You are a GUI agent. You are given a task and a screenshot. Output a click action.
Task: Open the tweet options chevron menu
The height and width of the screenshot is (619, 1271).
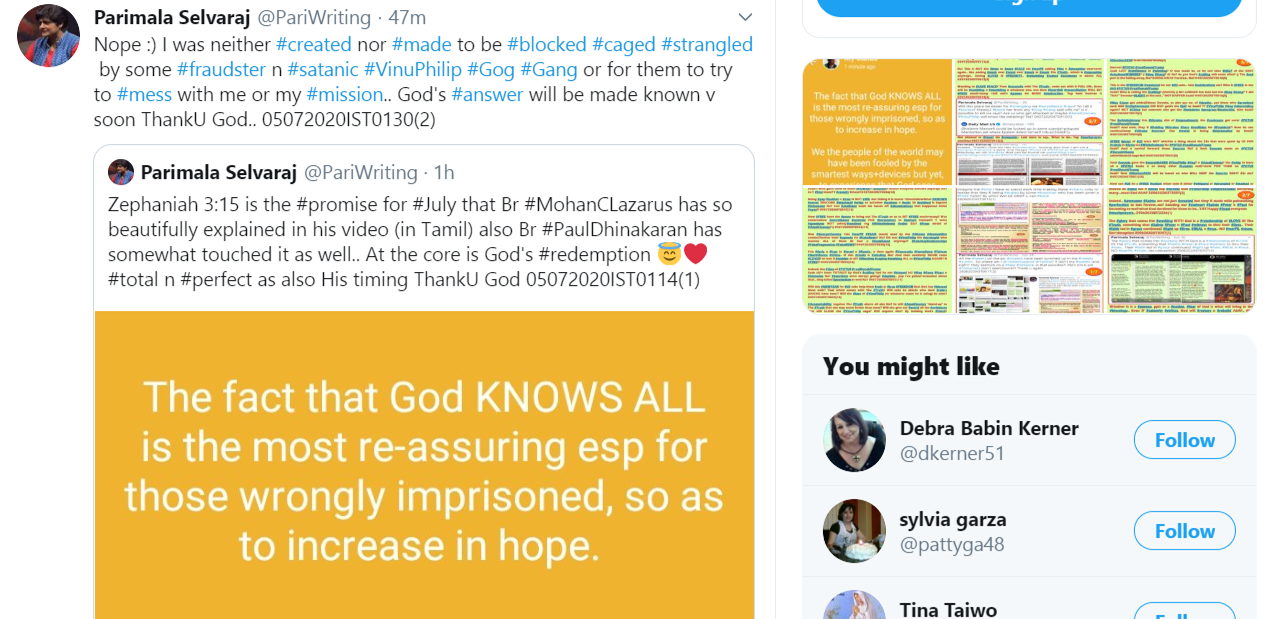coord(745,17)
